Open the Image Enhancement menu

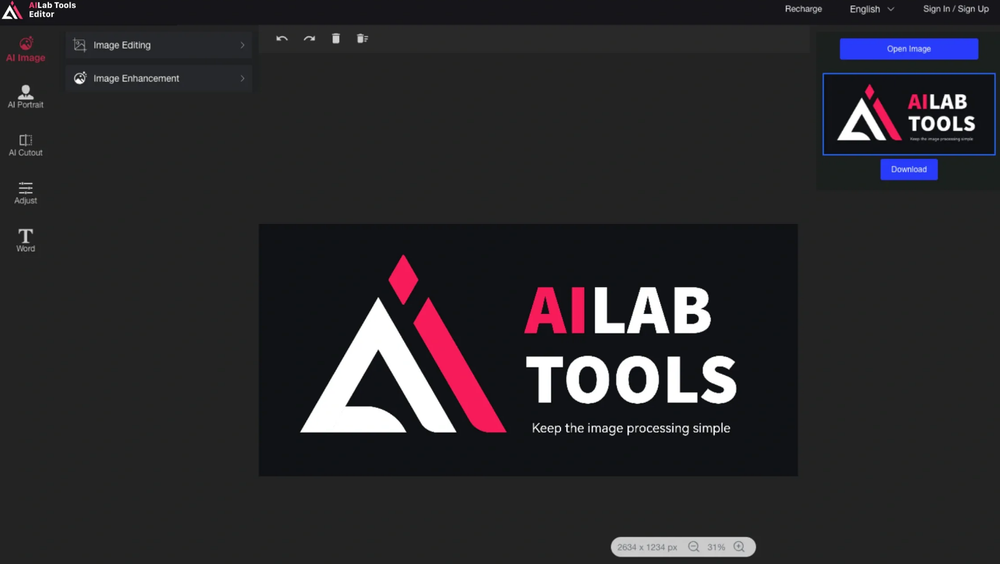(159, 78)
